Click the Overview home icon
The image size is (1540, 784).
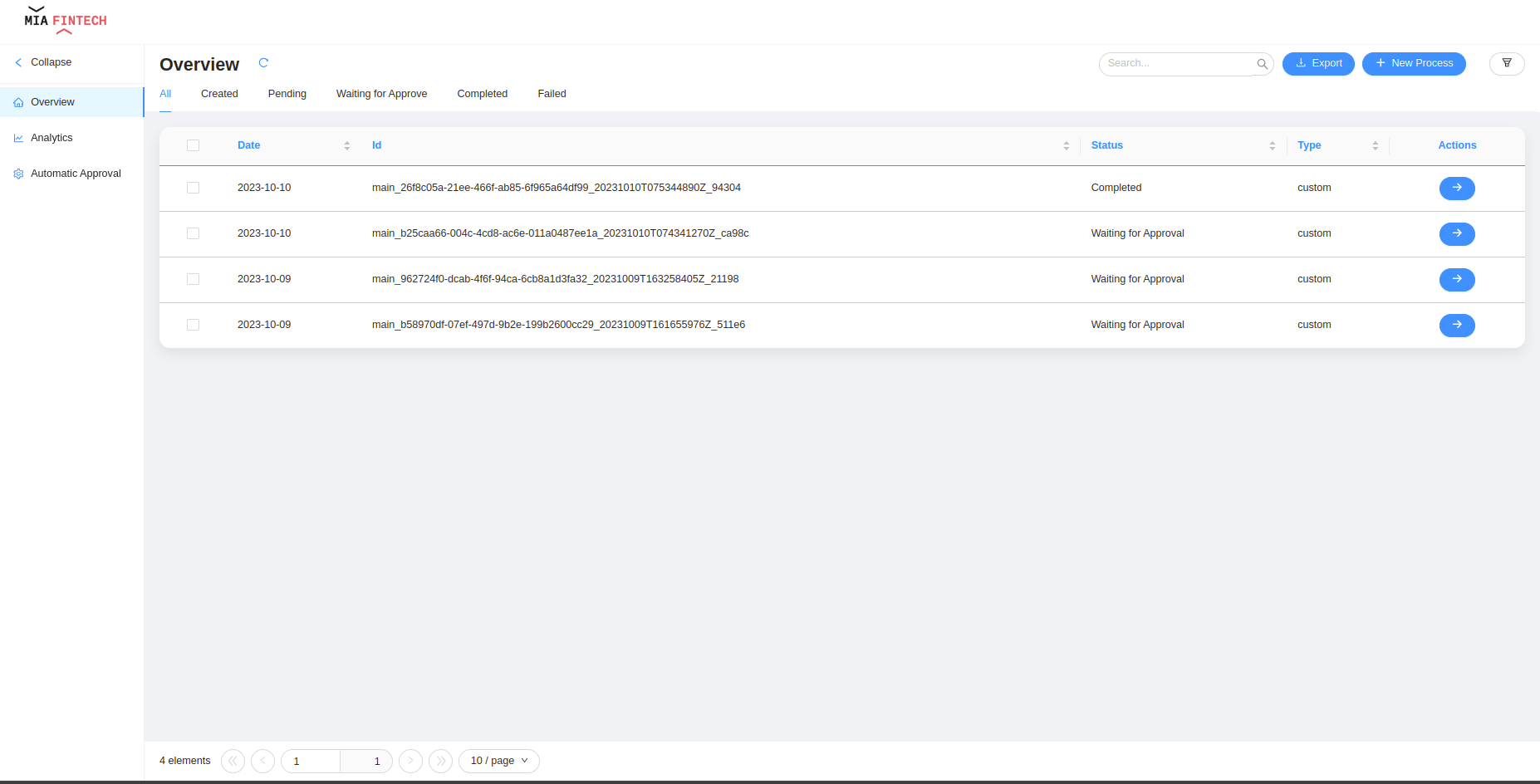(18, 101)
